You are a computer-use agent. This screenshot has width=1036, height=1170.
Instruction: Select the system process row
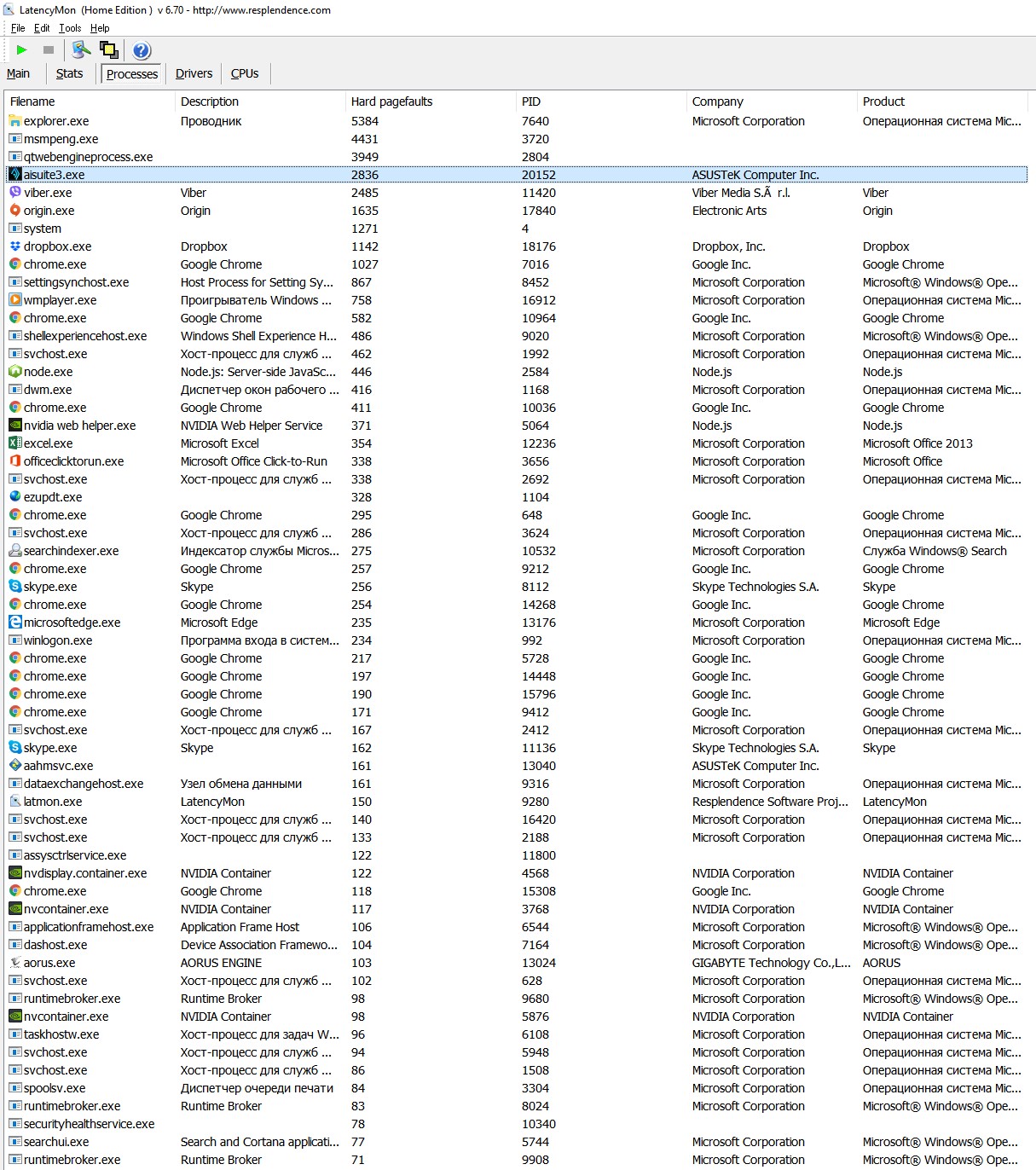[x=517, y=229]
